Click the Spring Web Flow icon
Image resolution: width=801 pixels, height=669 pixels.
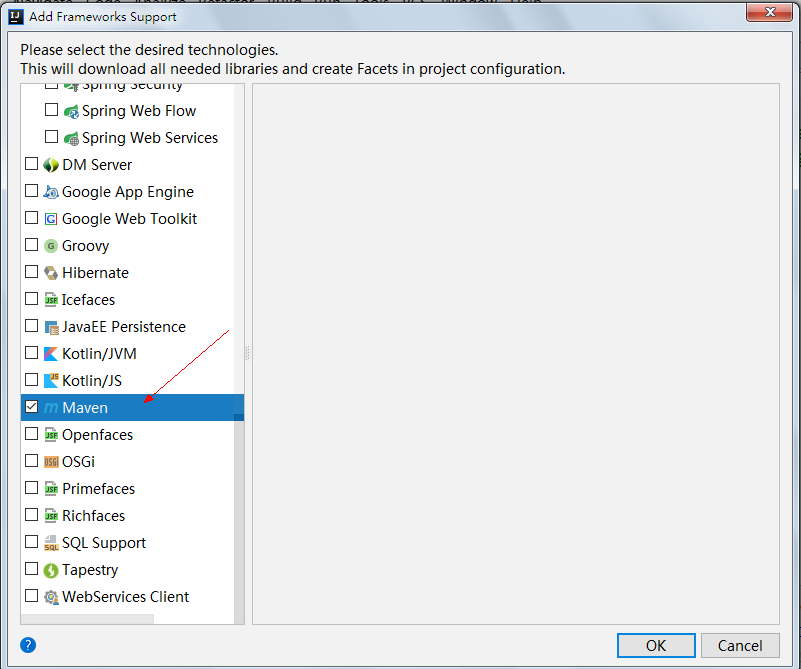click(x=71, y=111)
